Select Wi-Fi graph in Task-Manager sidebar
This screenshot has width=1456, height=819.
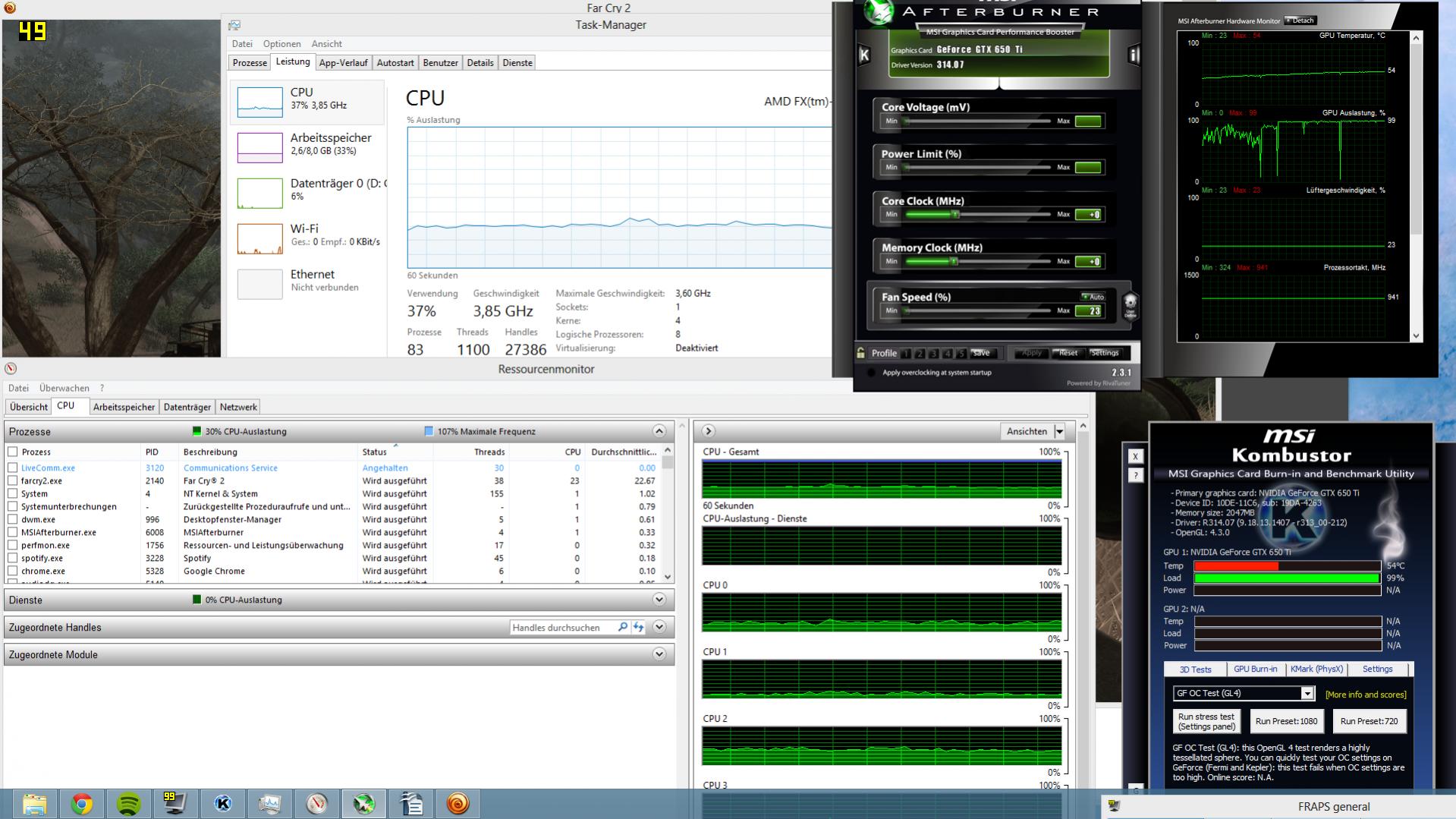(259, 238)
